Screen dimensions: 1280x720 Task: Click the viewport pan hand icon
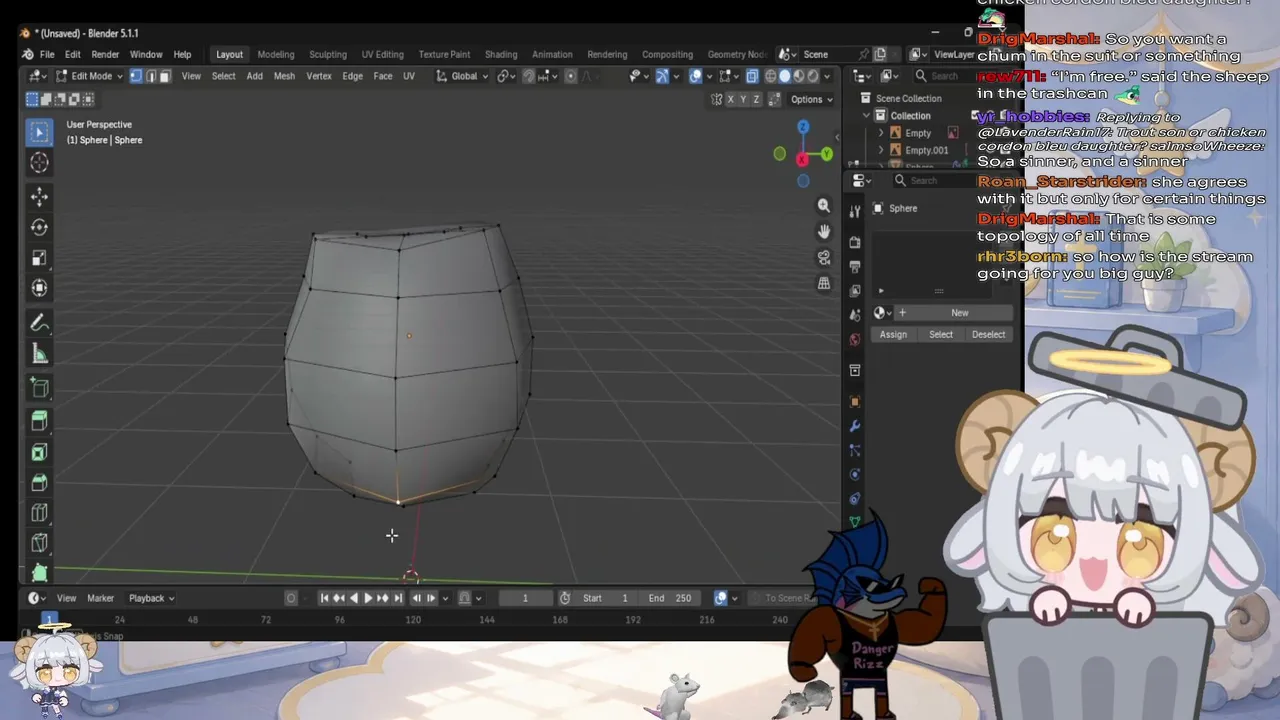pyautogui.click(x=824, y=231)
